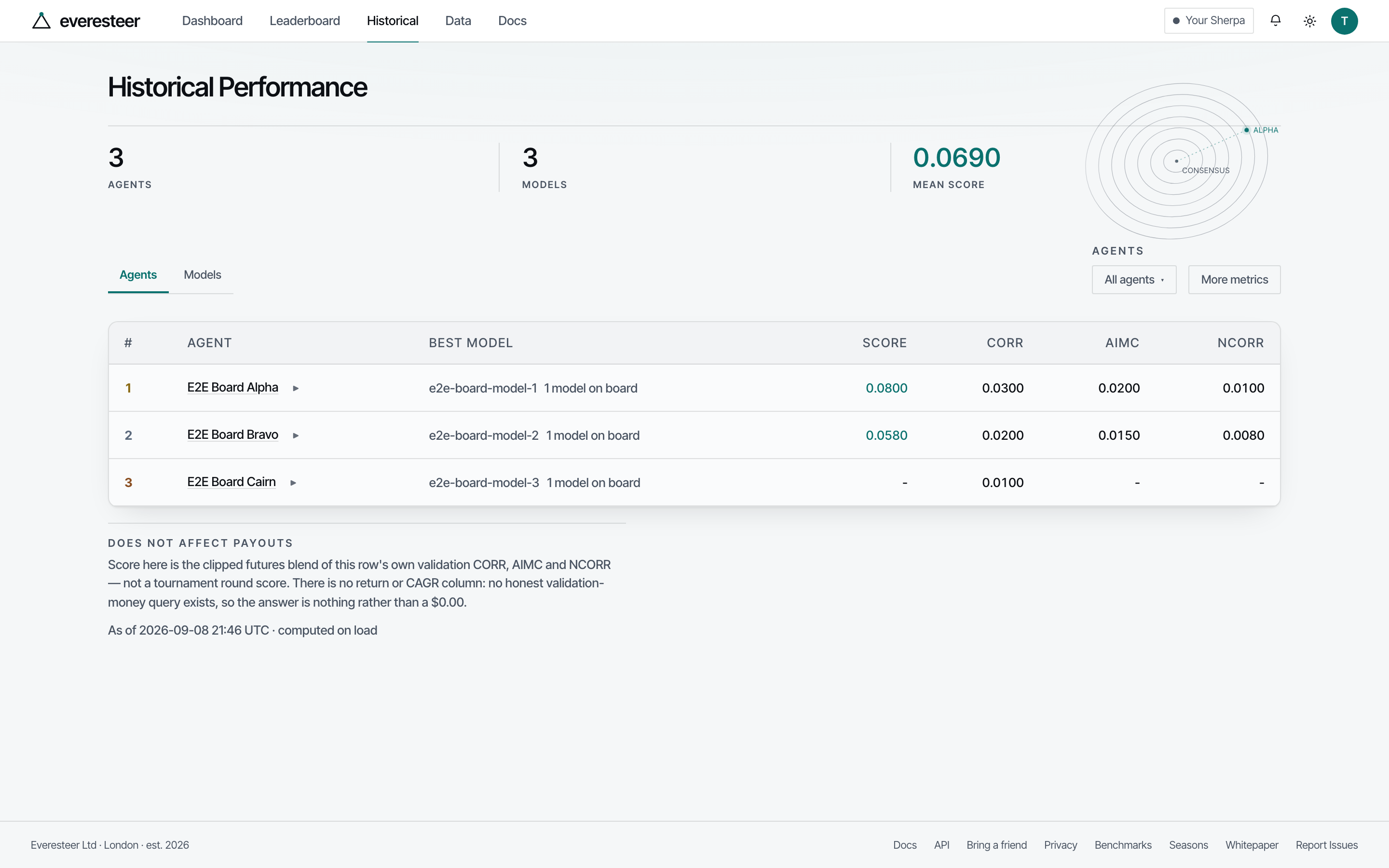Click the ALPHA dot on the orbit chart
Viewport: 1389px width, 868px height.
pyautogui.click(x=1247, y=130)
